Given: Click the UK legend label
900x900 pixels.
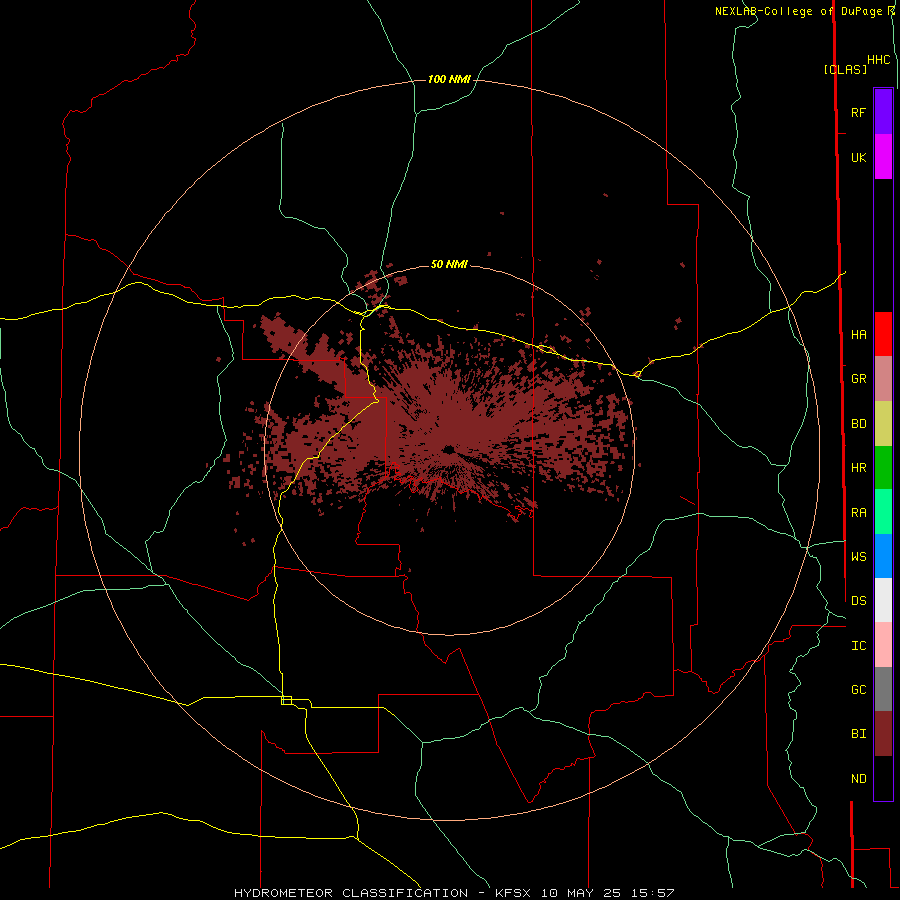Looking at the screenshot, I should tap(858, 157).
